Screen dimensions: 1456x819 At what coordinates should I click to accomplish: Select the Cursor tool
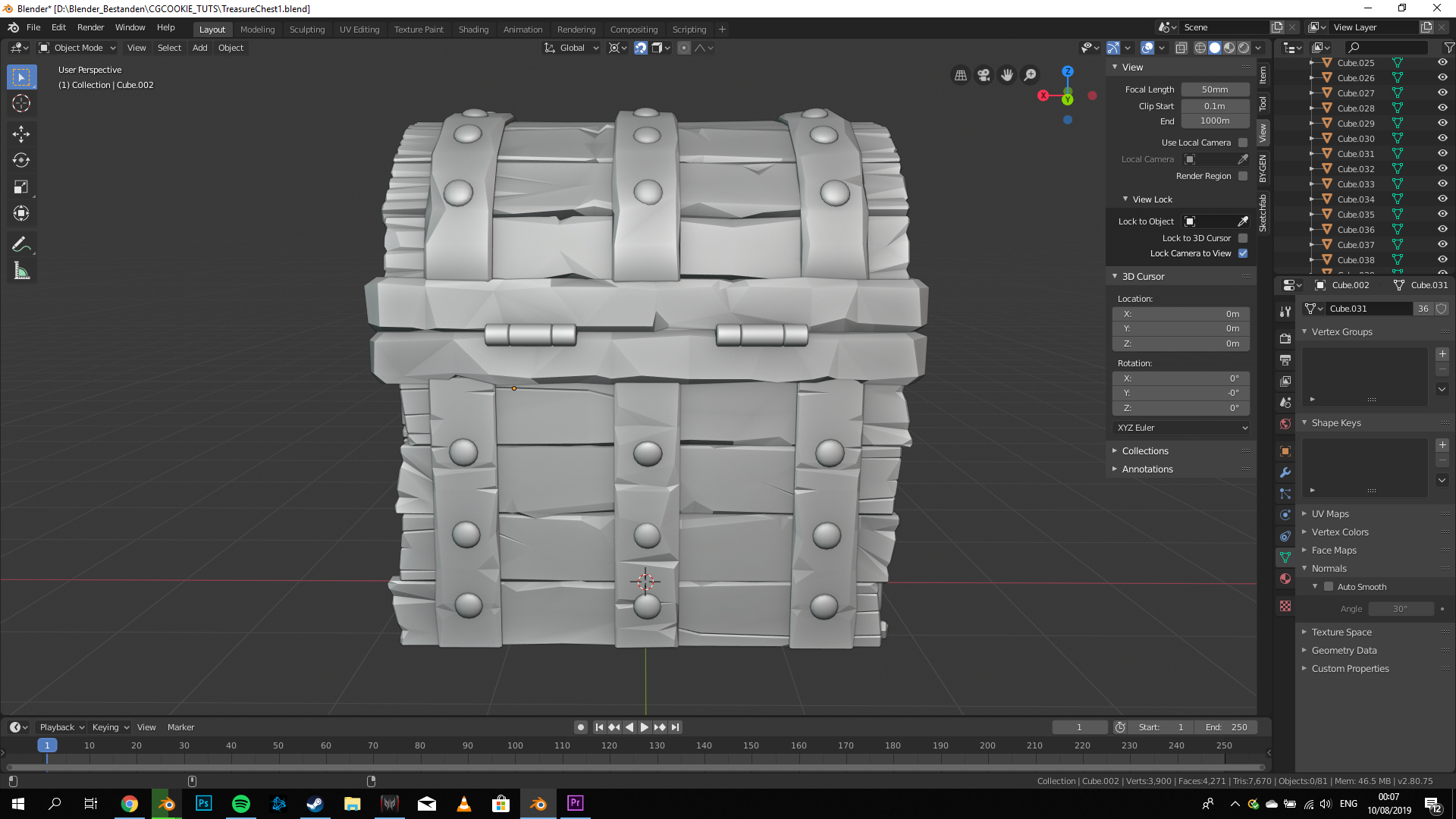[x=21, y=103]
